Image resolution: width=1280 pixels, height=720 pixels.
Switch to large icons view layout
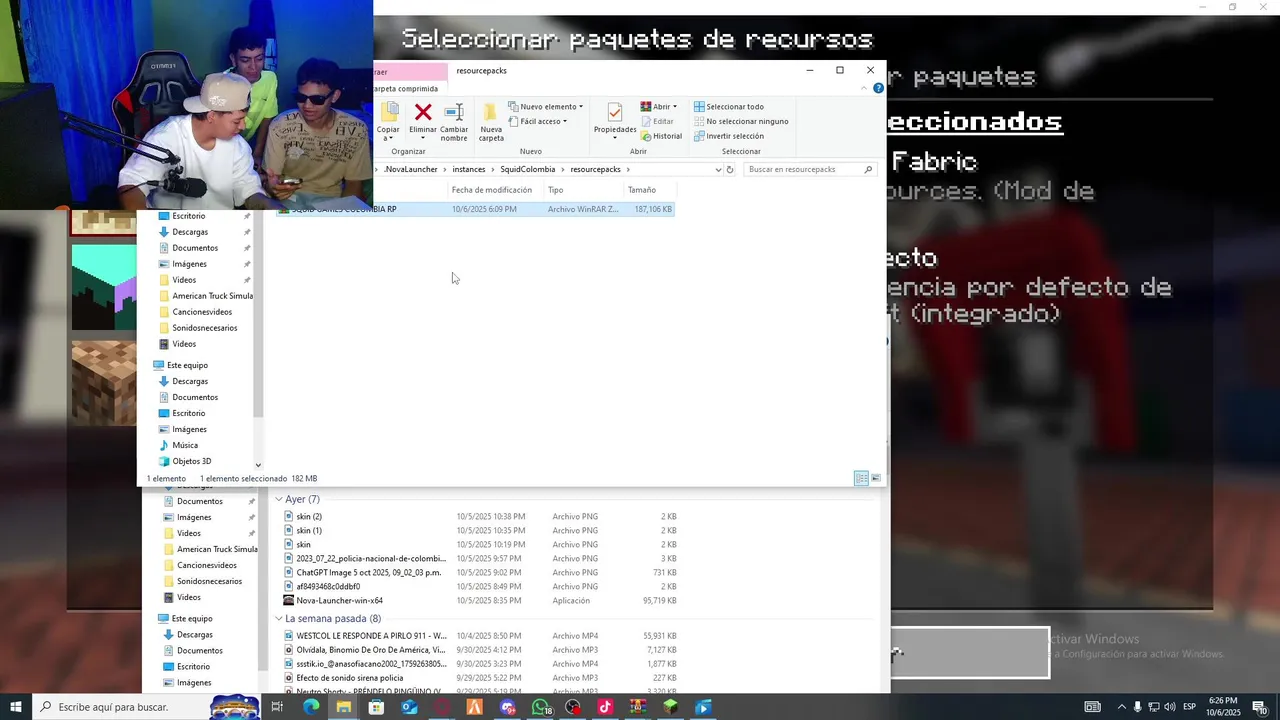[876, 478]
